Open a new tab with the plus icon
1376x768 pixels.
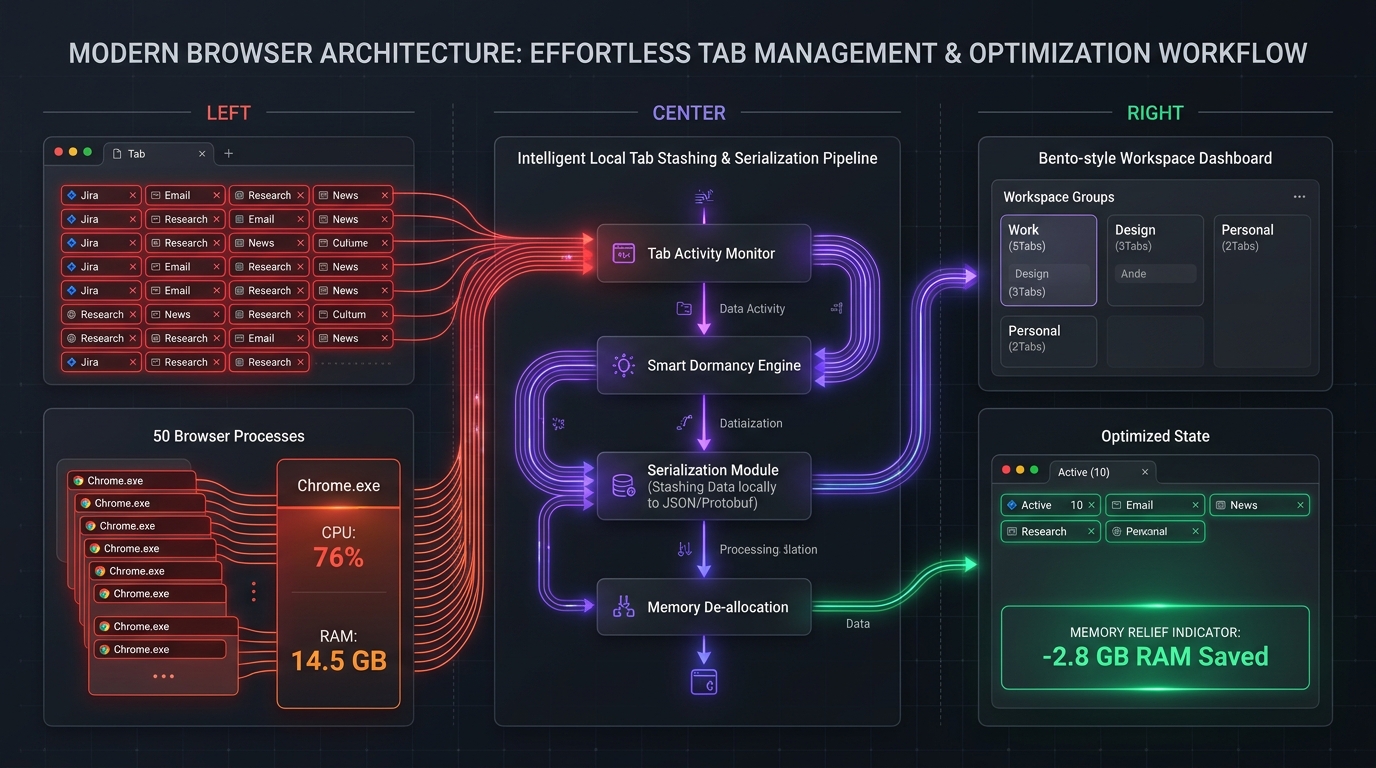tap(229, 154)
